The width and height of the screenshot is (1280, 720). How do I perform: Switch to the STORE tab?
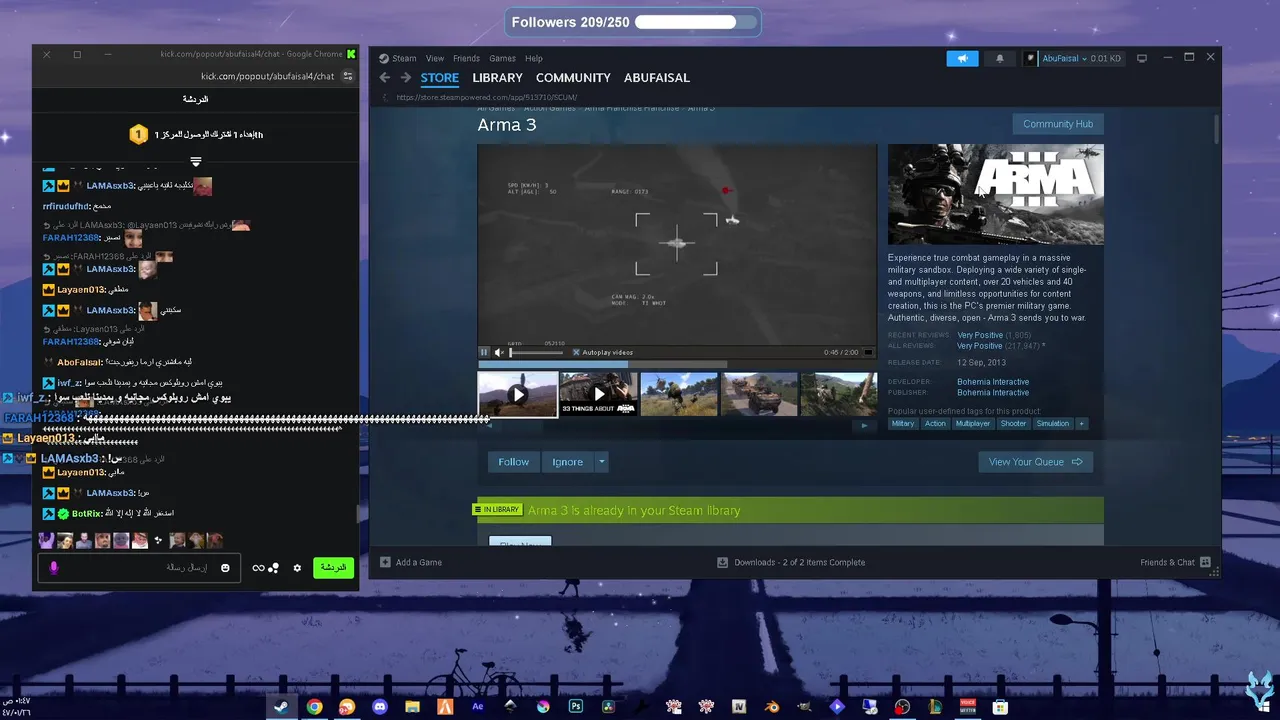pos(440,78)
